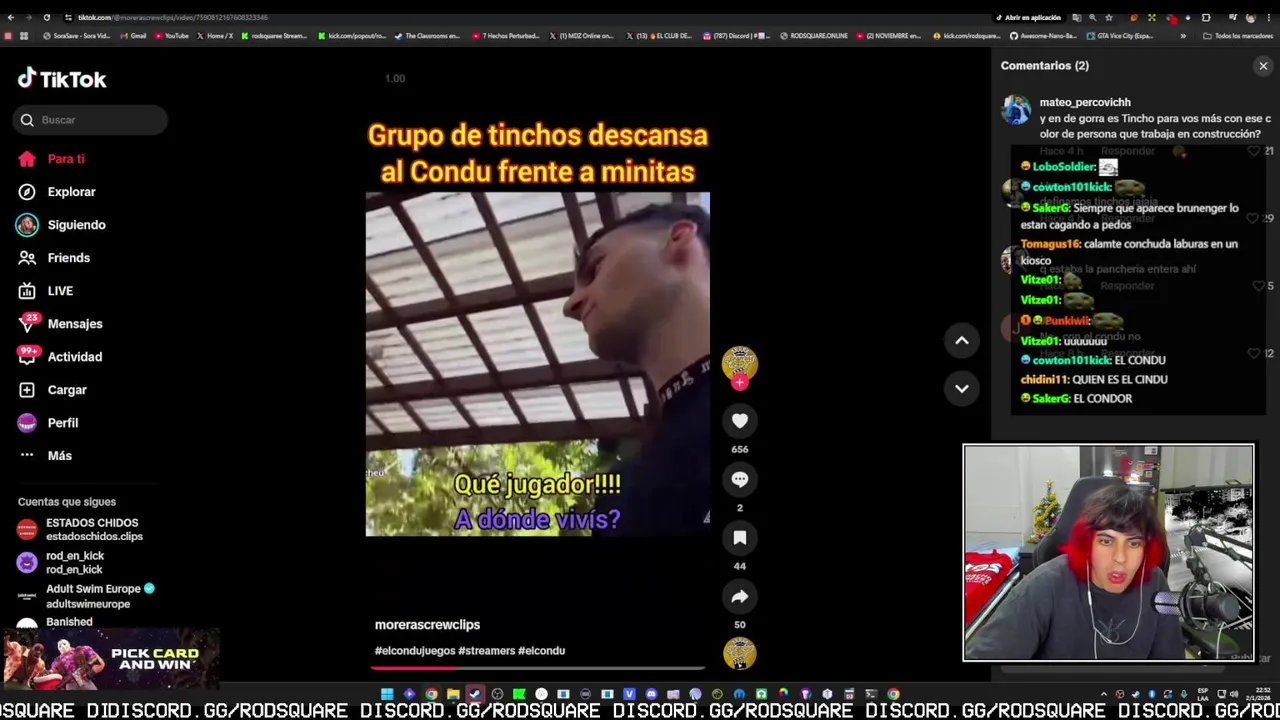Click the #streamers hashtag
This screenshot has width=1280, height=720.
coord(486,651)
